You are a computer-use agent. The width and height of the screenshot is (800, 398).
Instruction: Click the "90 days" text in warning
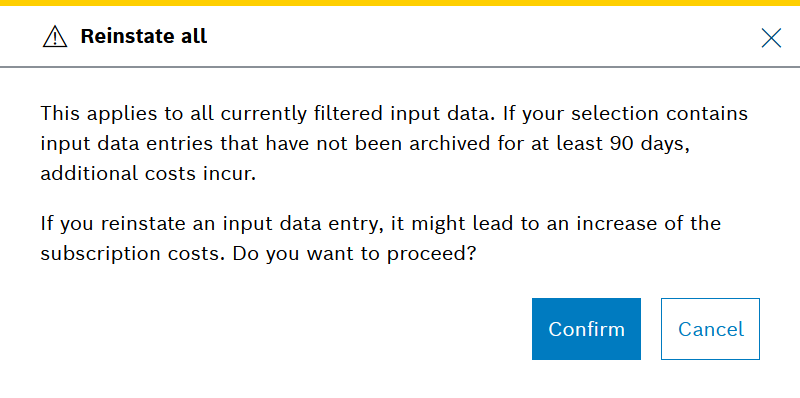pos(650,143)
